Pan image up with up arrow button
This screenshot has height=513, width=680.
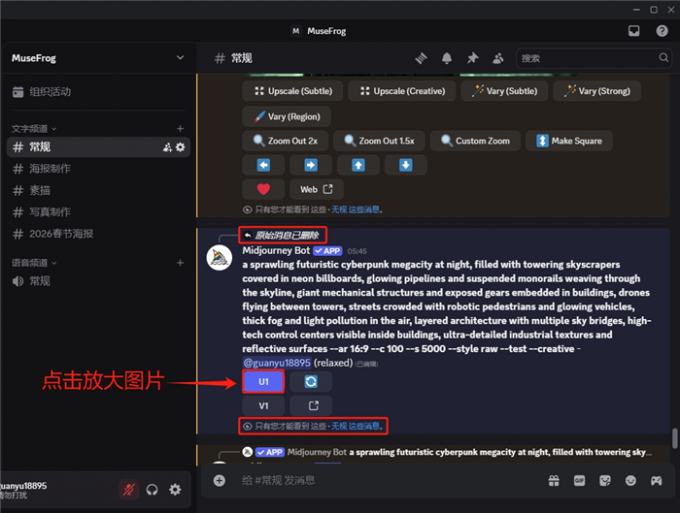pyautogui.click(x=358, y=165)
